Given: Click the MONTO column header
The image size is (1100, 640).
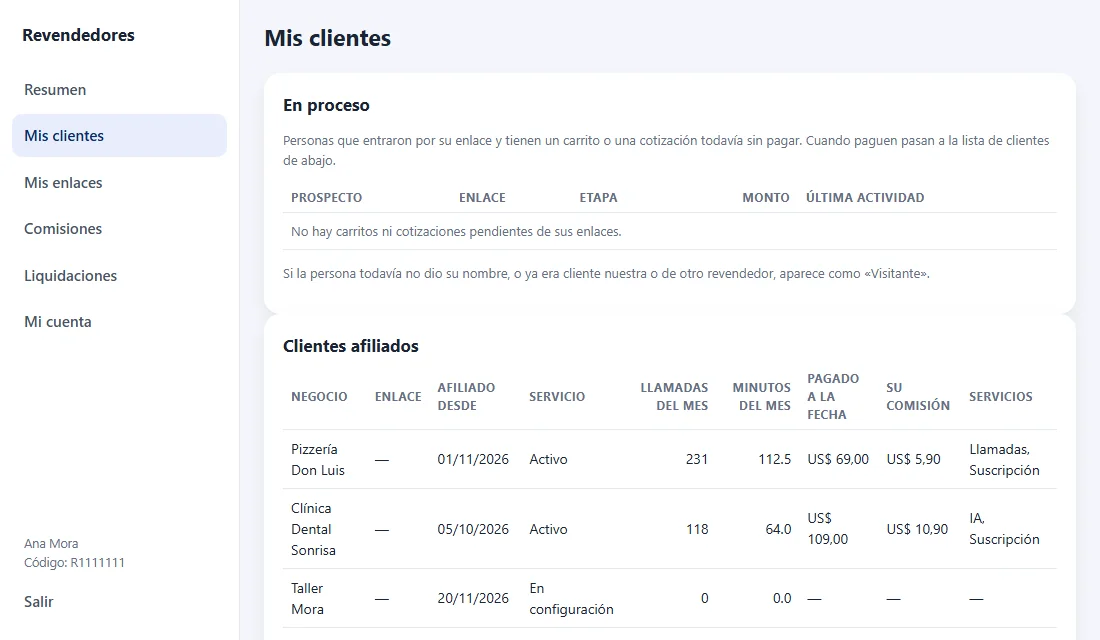Looking at the screenshot, I should coord(765,198).
